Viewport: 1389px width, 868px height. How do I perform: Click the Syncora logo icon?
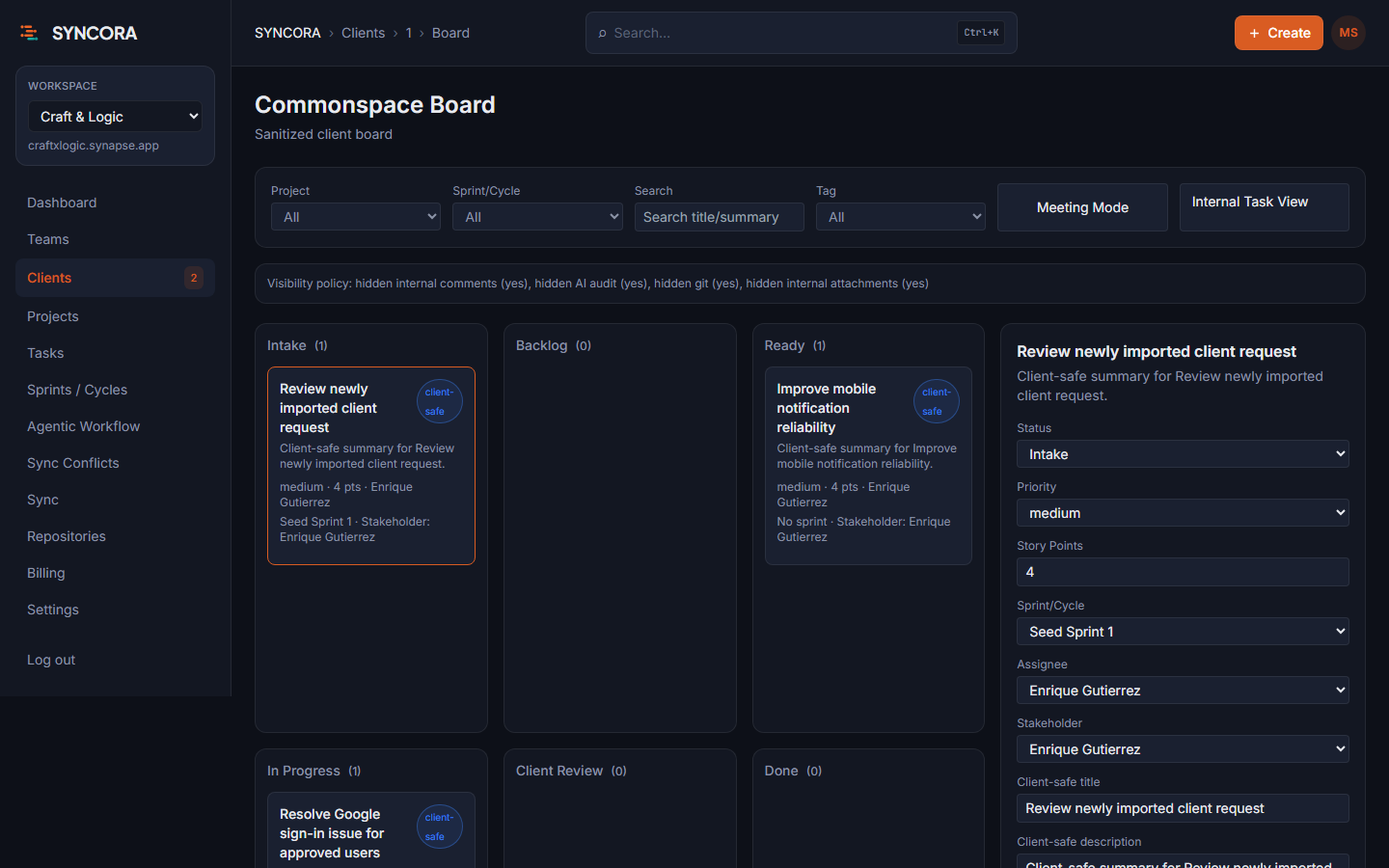[29, 33]
